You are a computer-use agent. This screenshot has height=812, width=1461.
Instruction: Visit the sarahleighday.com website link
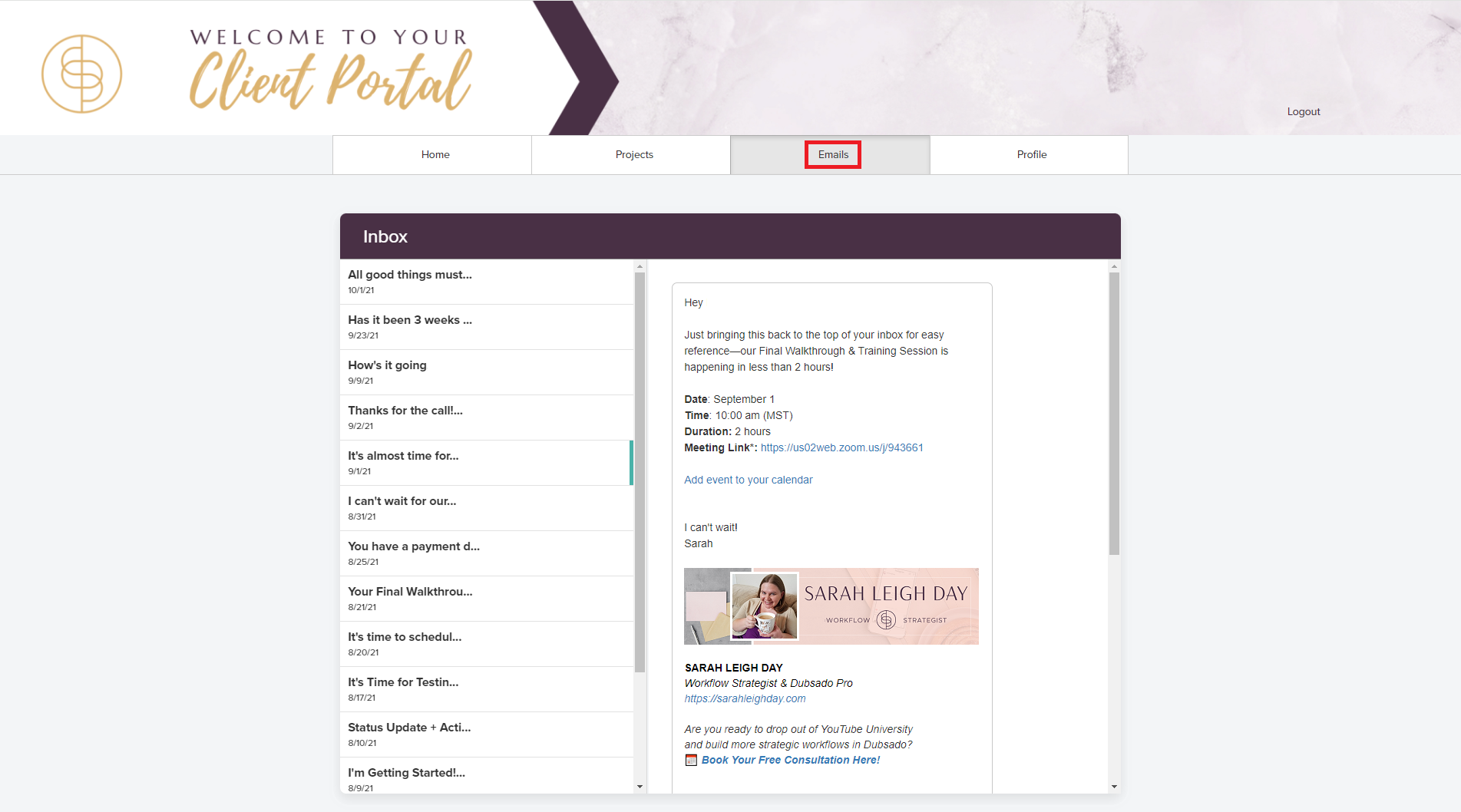point(745,698)
